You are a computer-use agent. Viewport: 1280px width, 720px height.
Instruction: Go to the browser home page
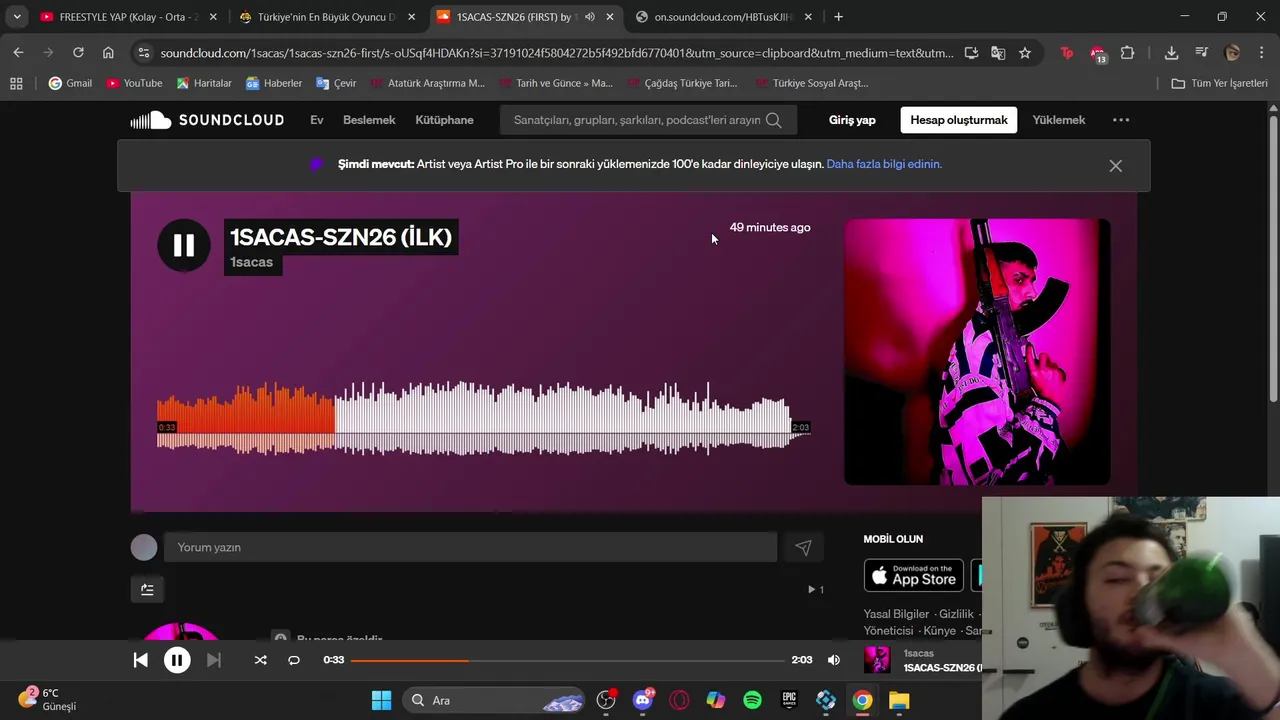click(108, 53)
